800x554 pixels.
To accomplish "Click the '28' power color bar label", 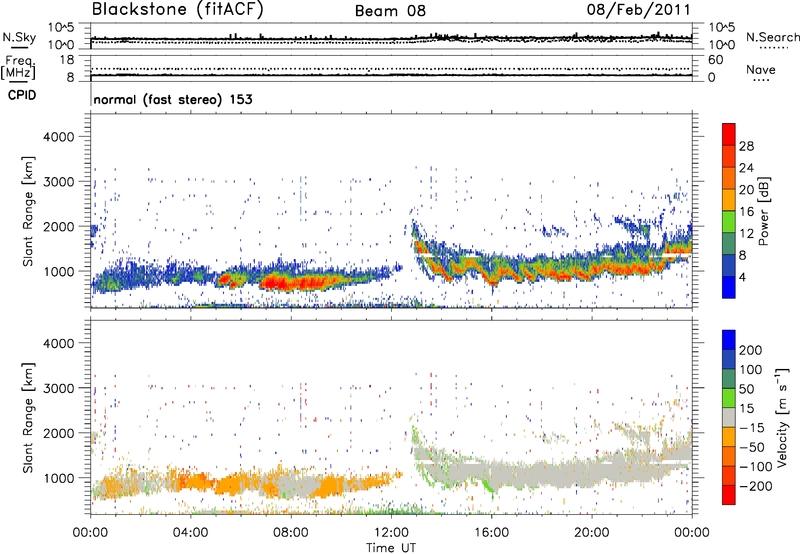I will 746,146.
